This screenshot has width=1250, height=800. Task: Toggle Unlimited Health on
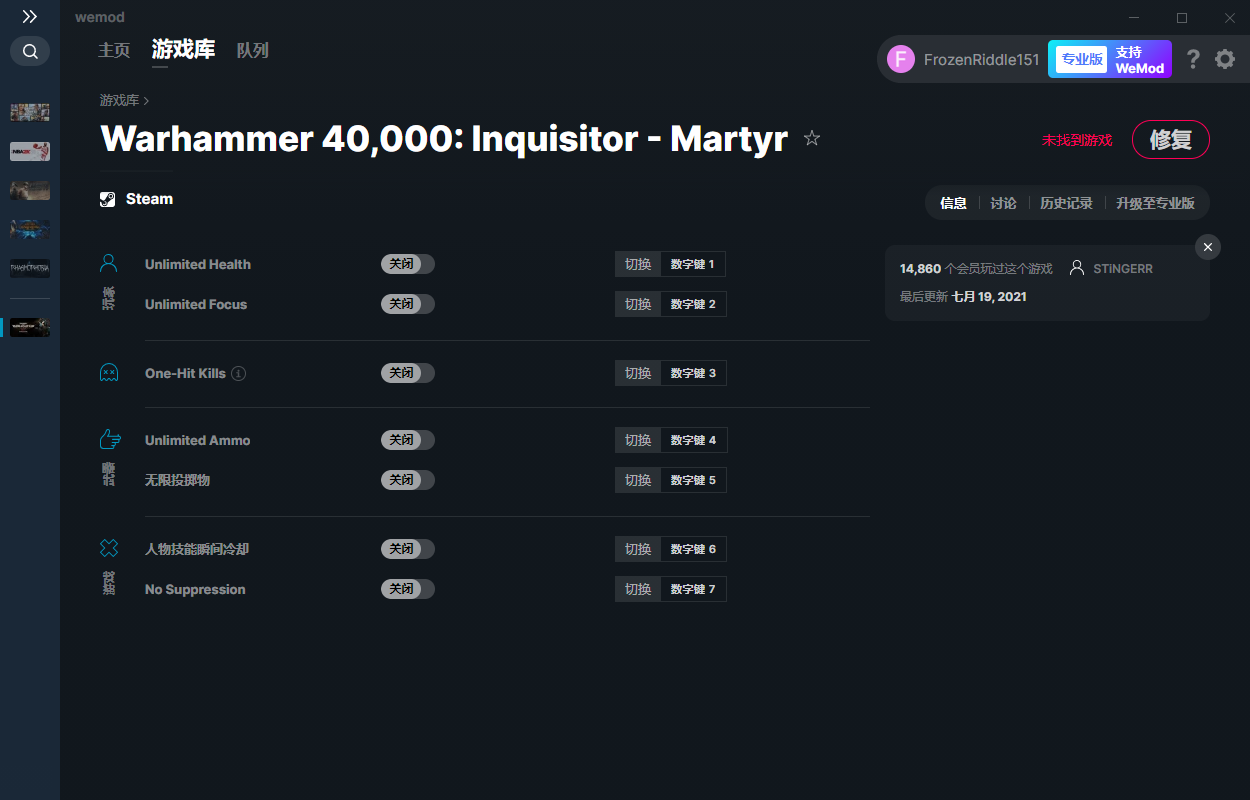coord(408,264)
